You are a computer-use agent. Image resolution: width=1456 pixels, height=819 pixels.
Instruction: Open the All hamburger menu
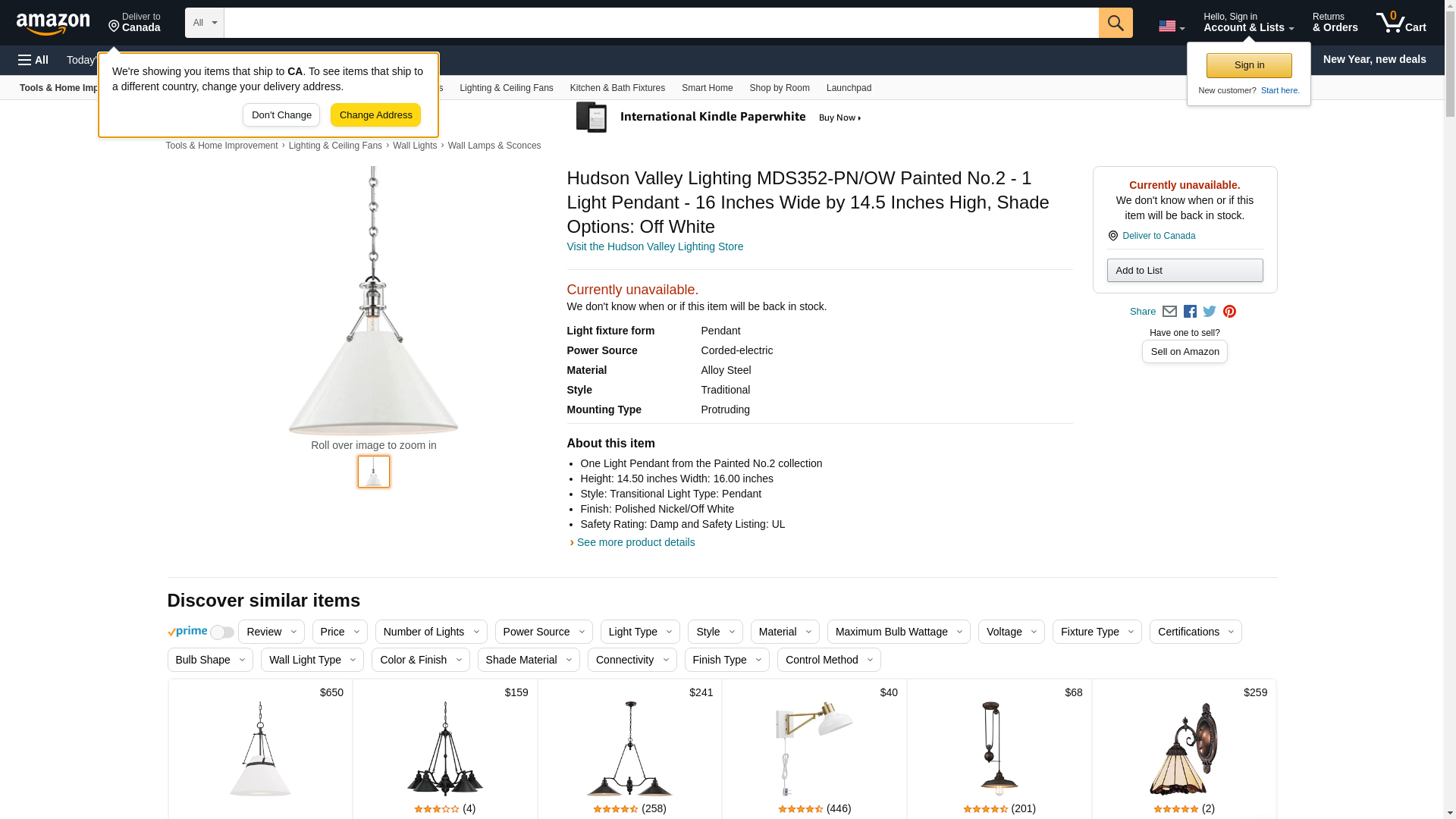33,60
